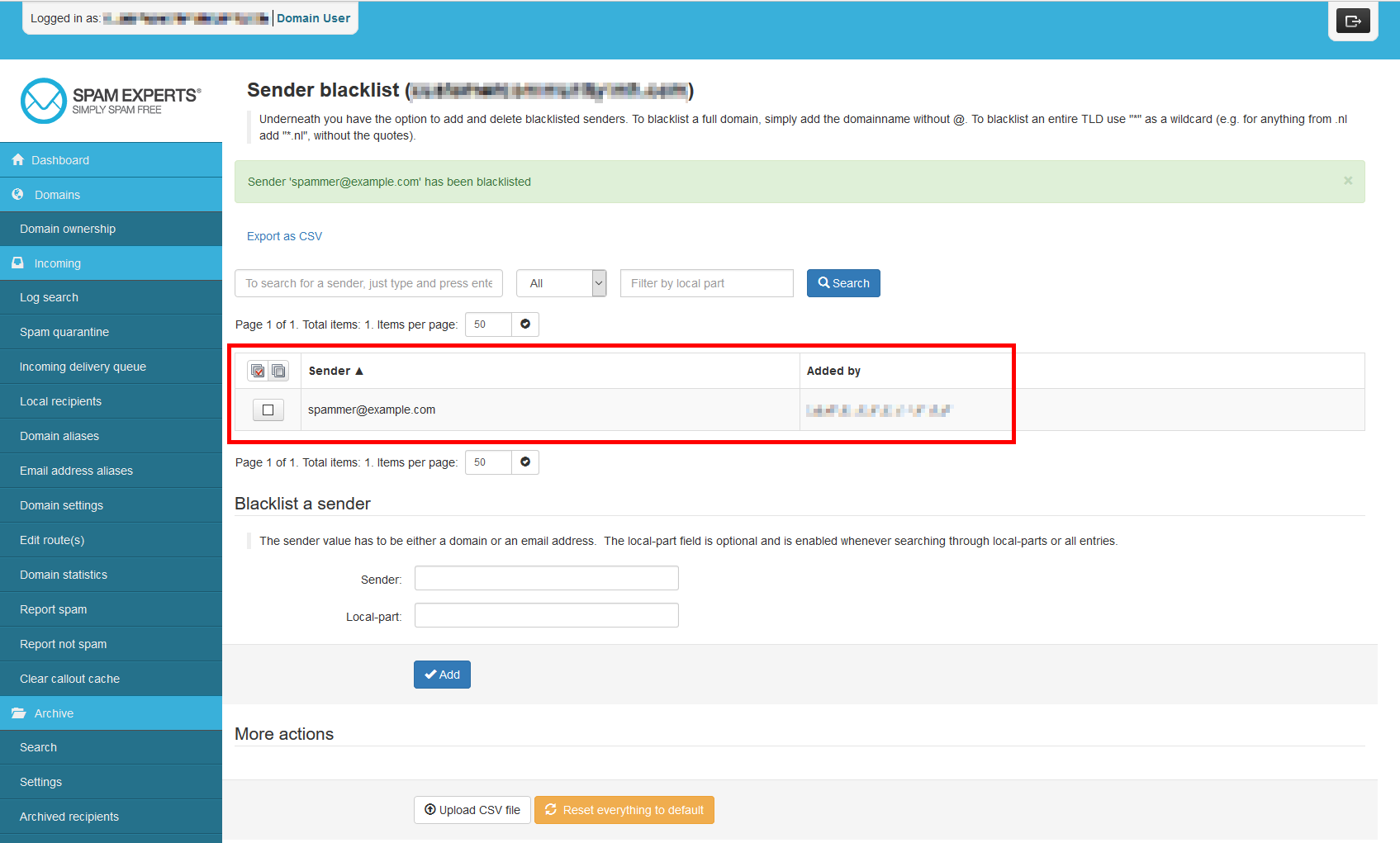
Task: Click the Search button
Action: 842,283
